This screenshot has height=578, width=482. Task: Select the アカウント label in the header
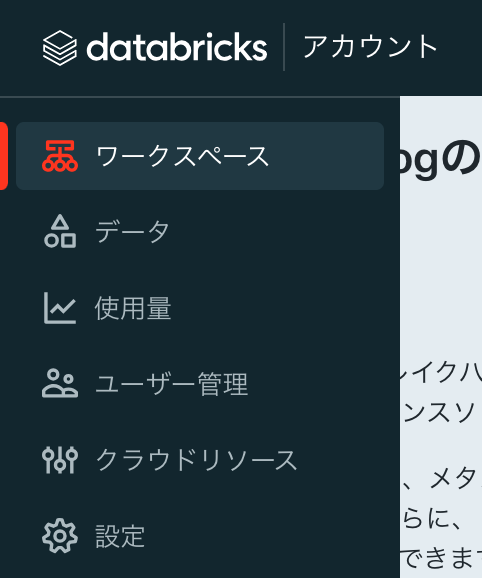click(x=370, y=47)
